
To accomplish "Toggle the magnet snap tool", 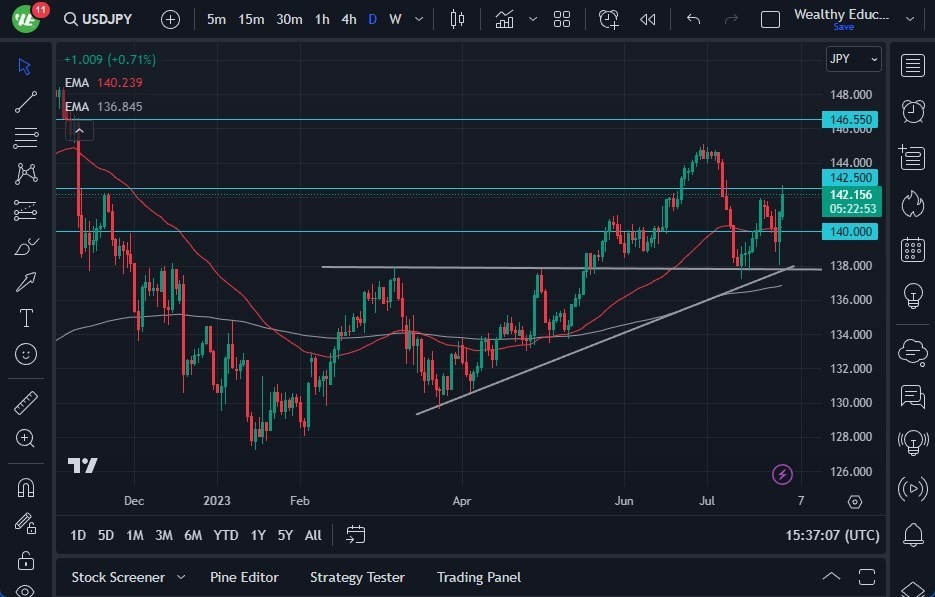I will [25, 488].
